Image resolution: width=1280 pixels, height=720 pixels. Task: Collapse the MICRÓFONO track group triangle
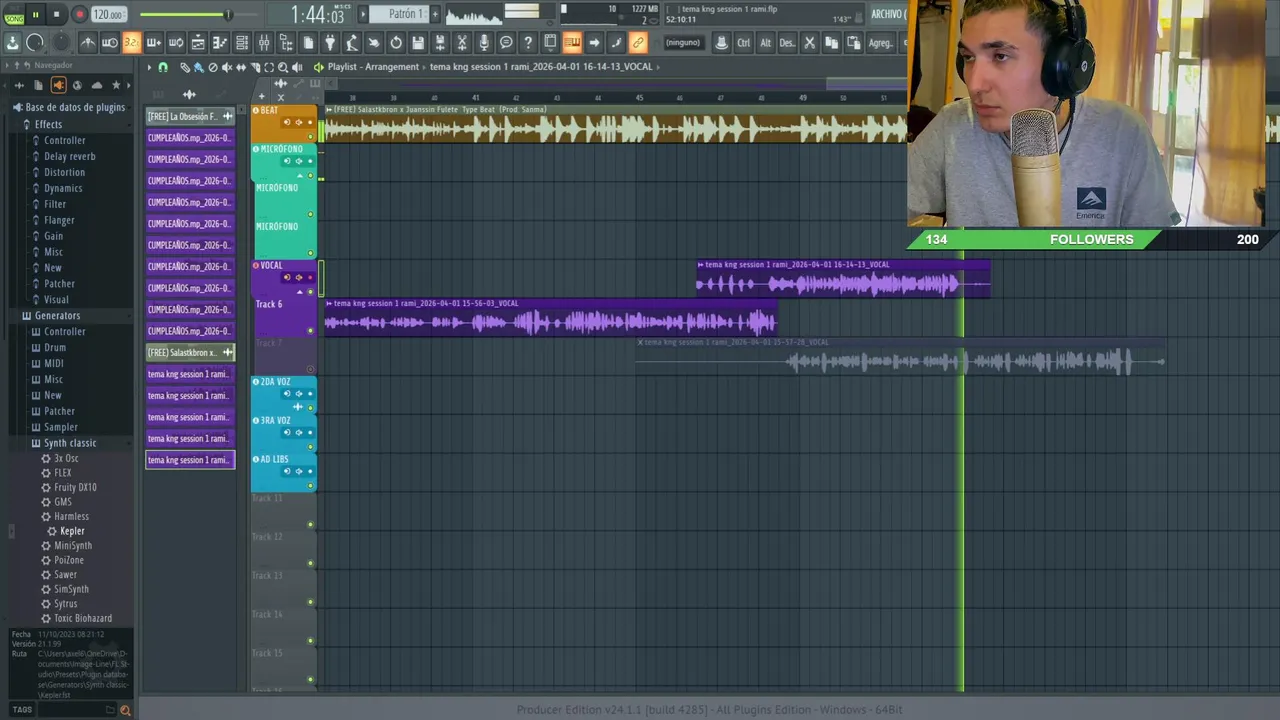[x=300, y=176]
